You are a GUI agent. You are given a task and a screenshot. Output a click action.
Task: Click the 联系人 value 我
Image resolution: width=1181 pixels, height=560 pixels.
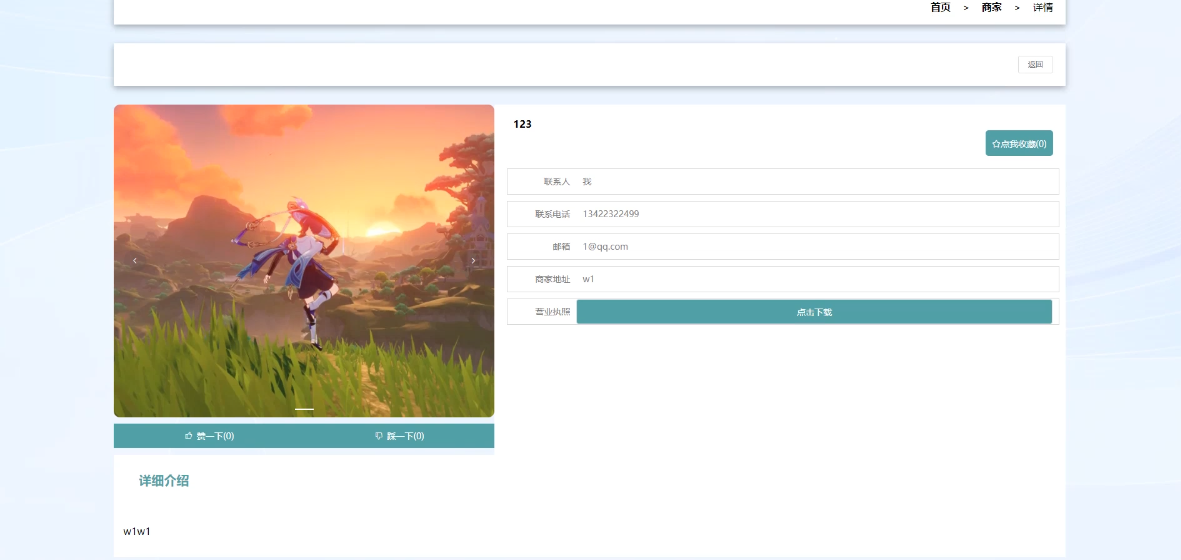(587, 181)
